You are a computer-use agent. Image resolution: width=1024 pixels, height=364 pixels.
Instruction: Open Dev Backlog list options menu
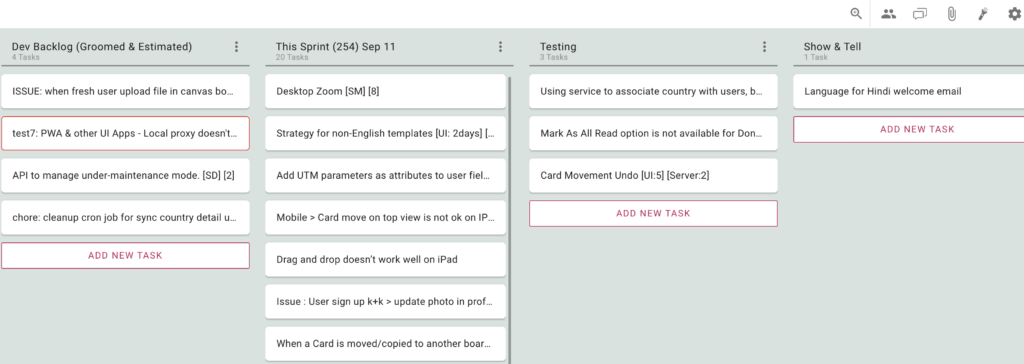click(236, 47)
